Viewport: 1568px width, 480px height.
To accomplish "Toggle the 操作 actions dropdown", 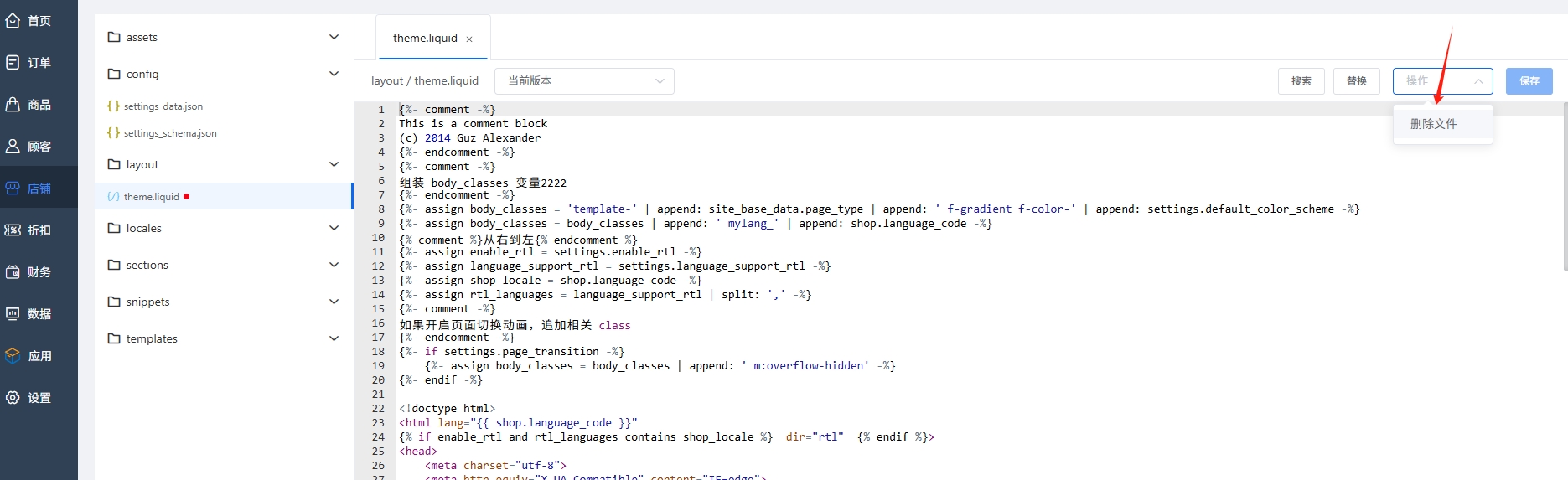I will [1442, 81].
